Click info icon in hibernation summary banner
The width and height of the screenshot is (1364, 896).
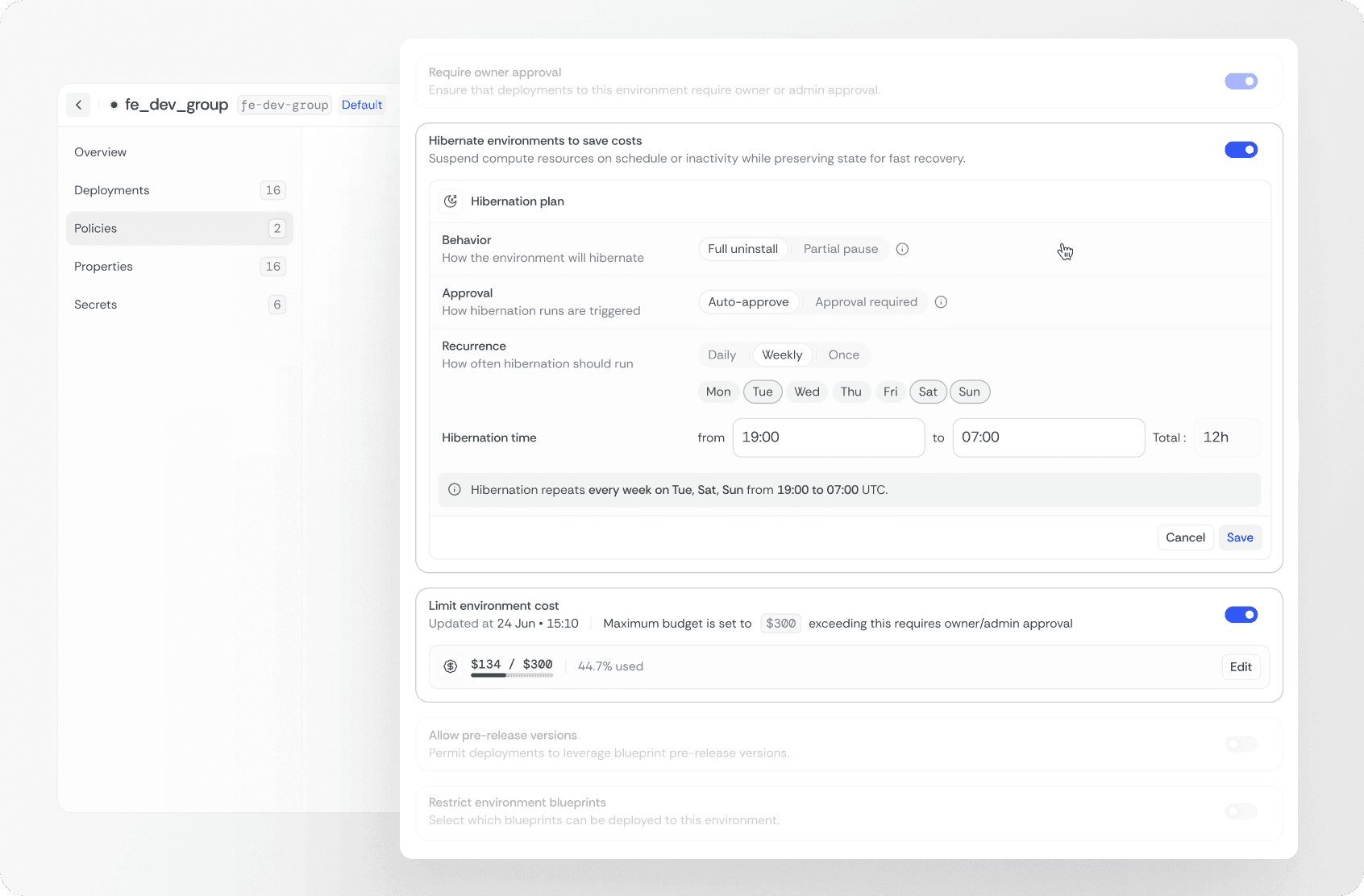pos(455,490)
